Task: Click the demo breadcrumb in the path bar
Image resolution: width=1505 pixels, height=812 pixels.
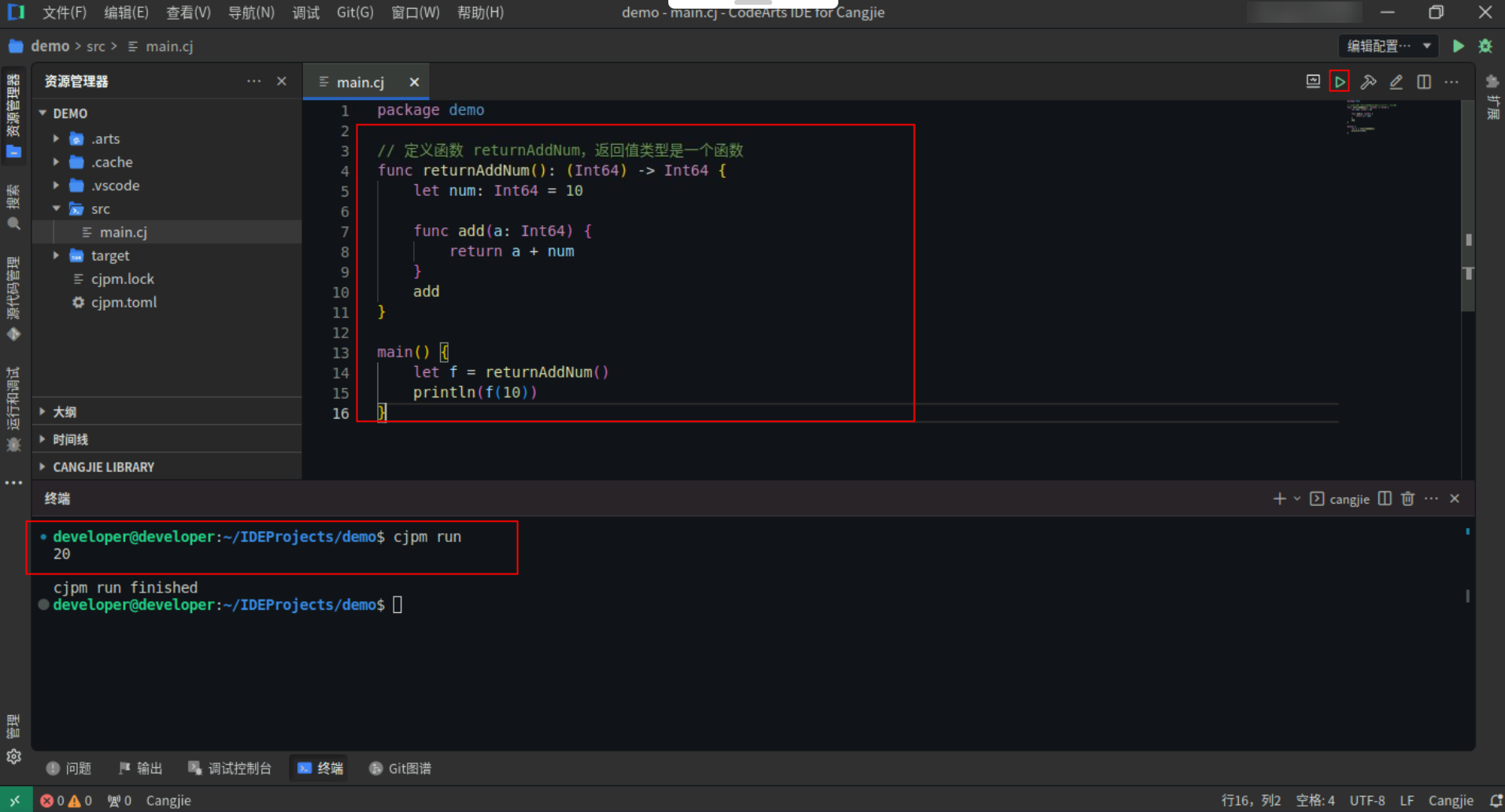Action: pos(50,46)
